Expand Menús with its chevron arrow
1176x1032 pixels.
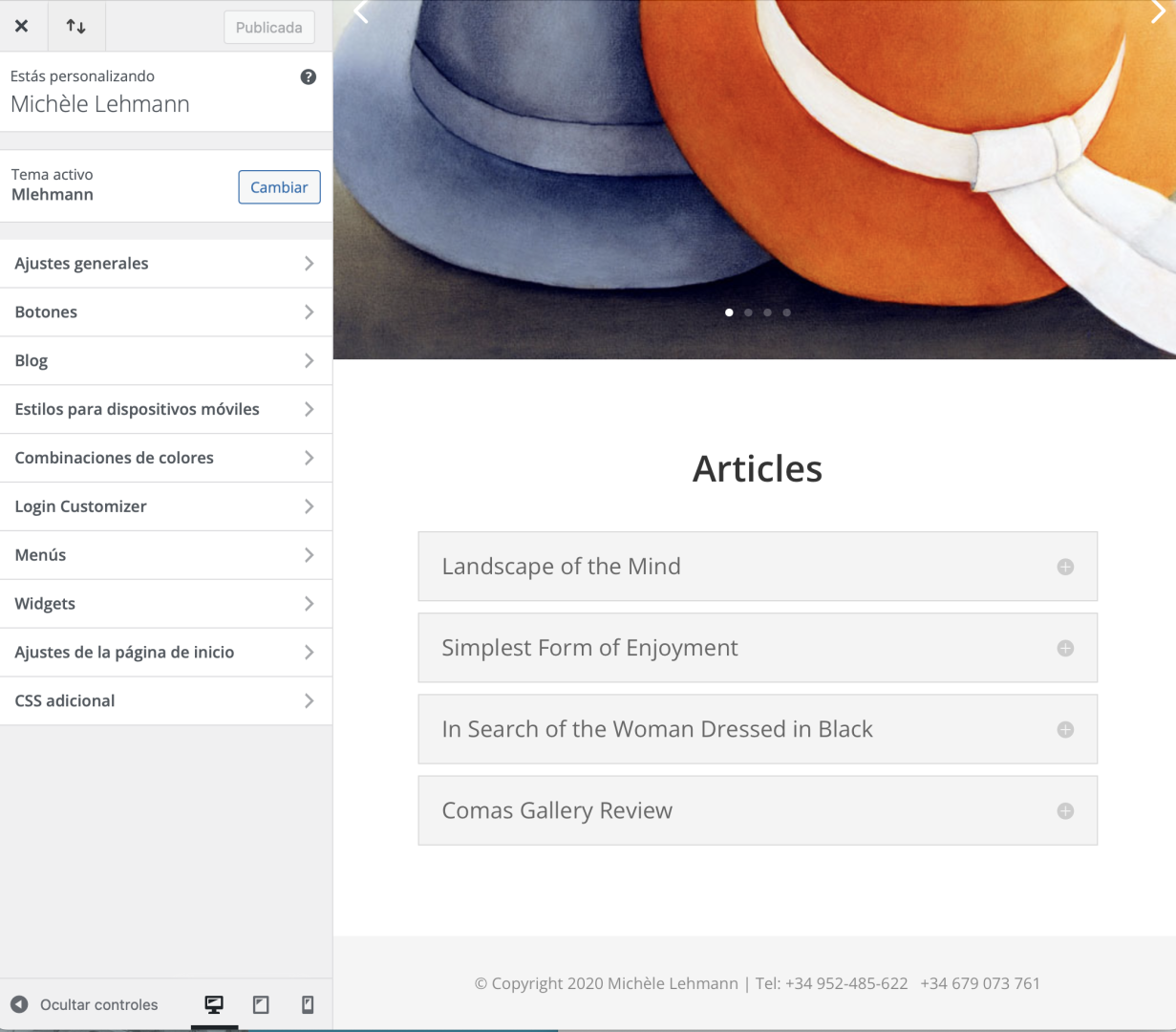pyautogui.click(x=309, y=555)
